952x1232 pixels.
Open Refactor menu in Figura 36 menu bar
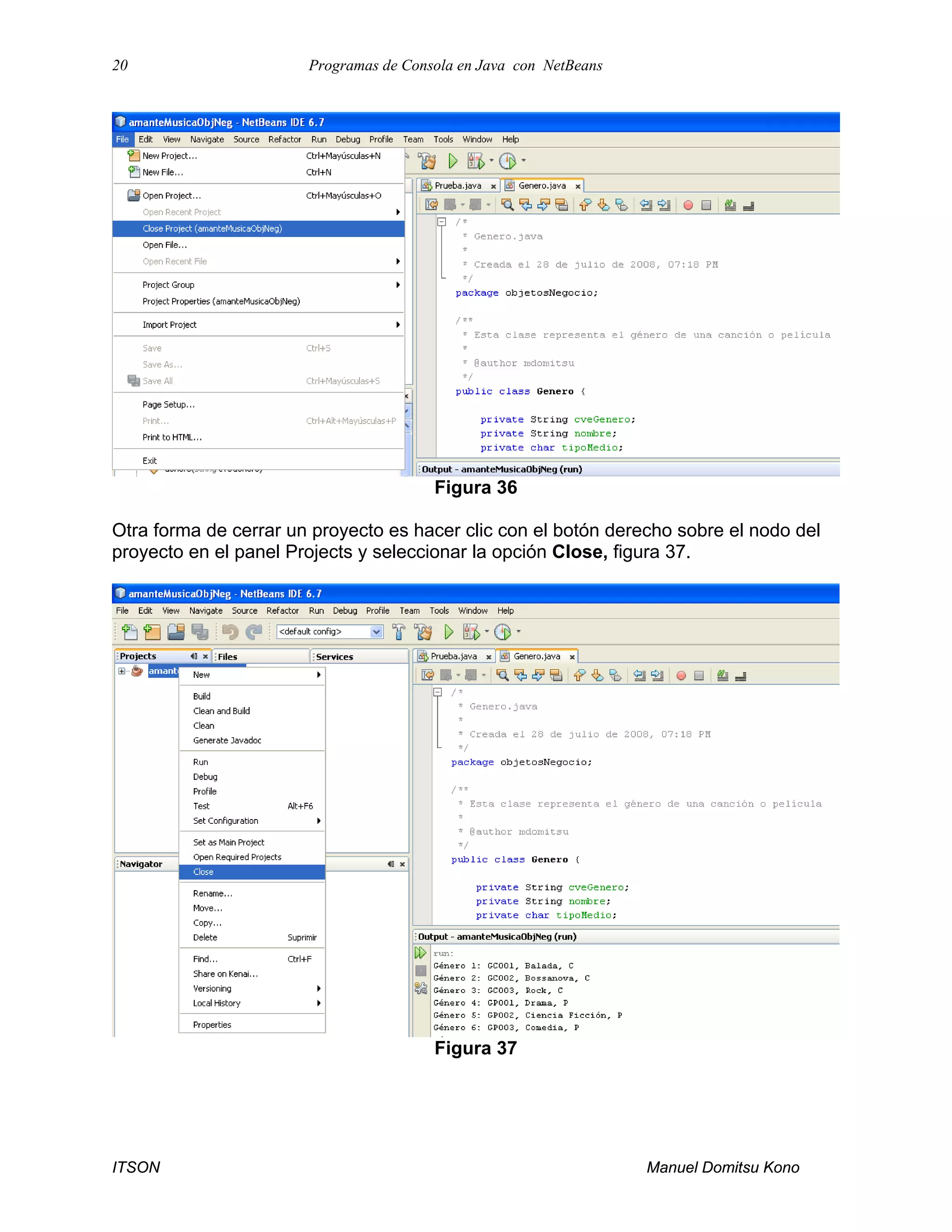point(285,139)
